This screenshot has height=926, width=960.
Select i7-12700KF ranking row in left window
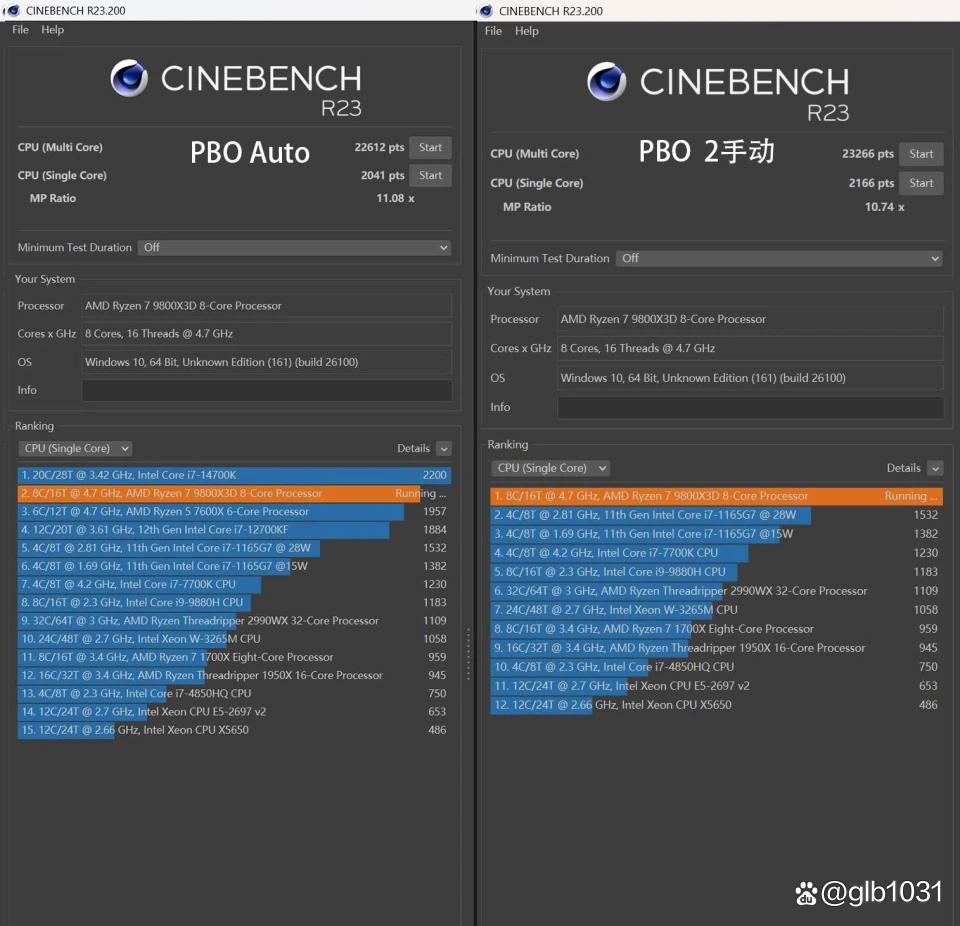tap(235, 530)
